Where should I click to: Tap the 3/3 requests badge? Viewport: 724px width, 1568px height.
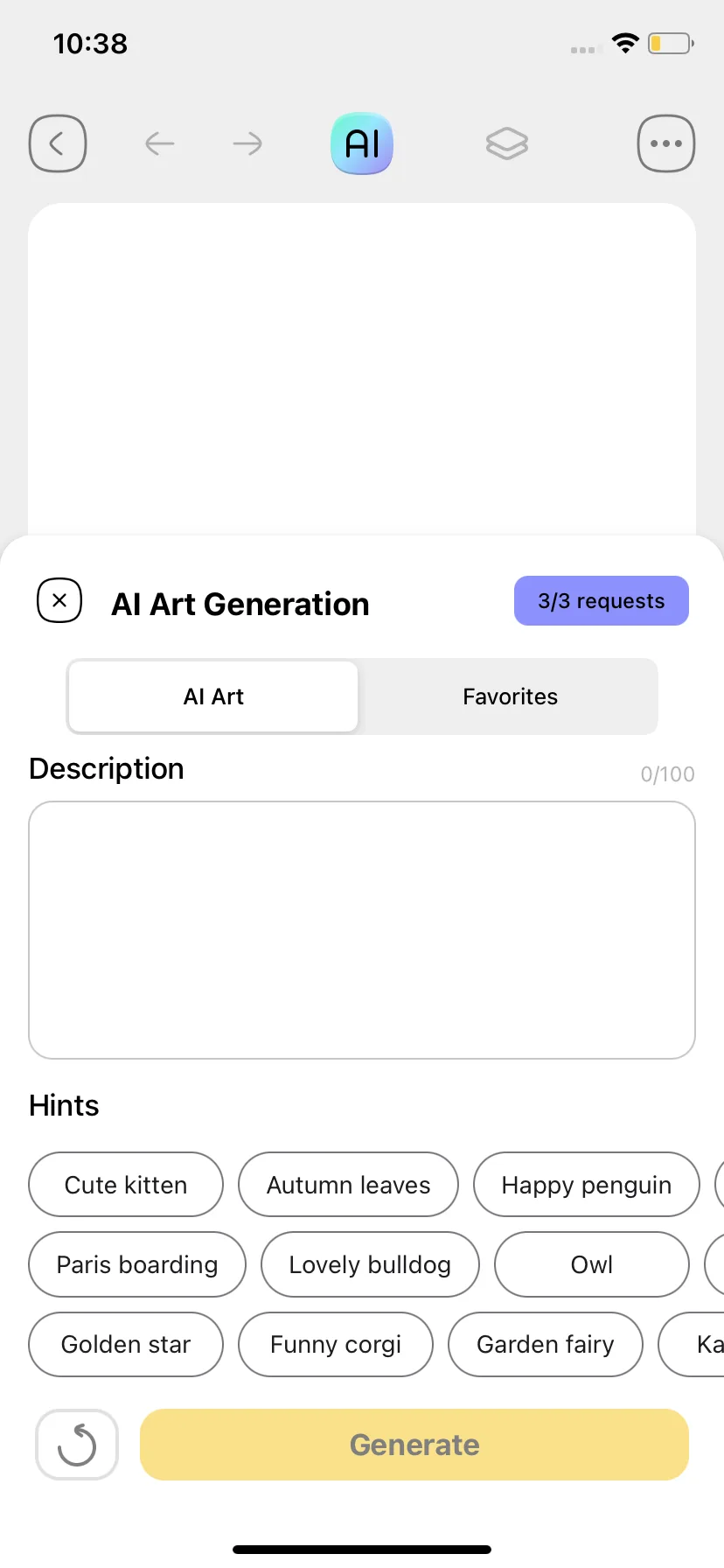click(602, 601)
